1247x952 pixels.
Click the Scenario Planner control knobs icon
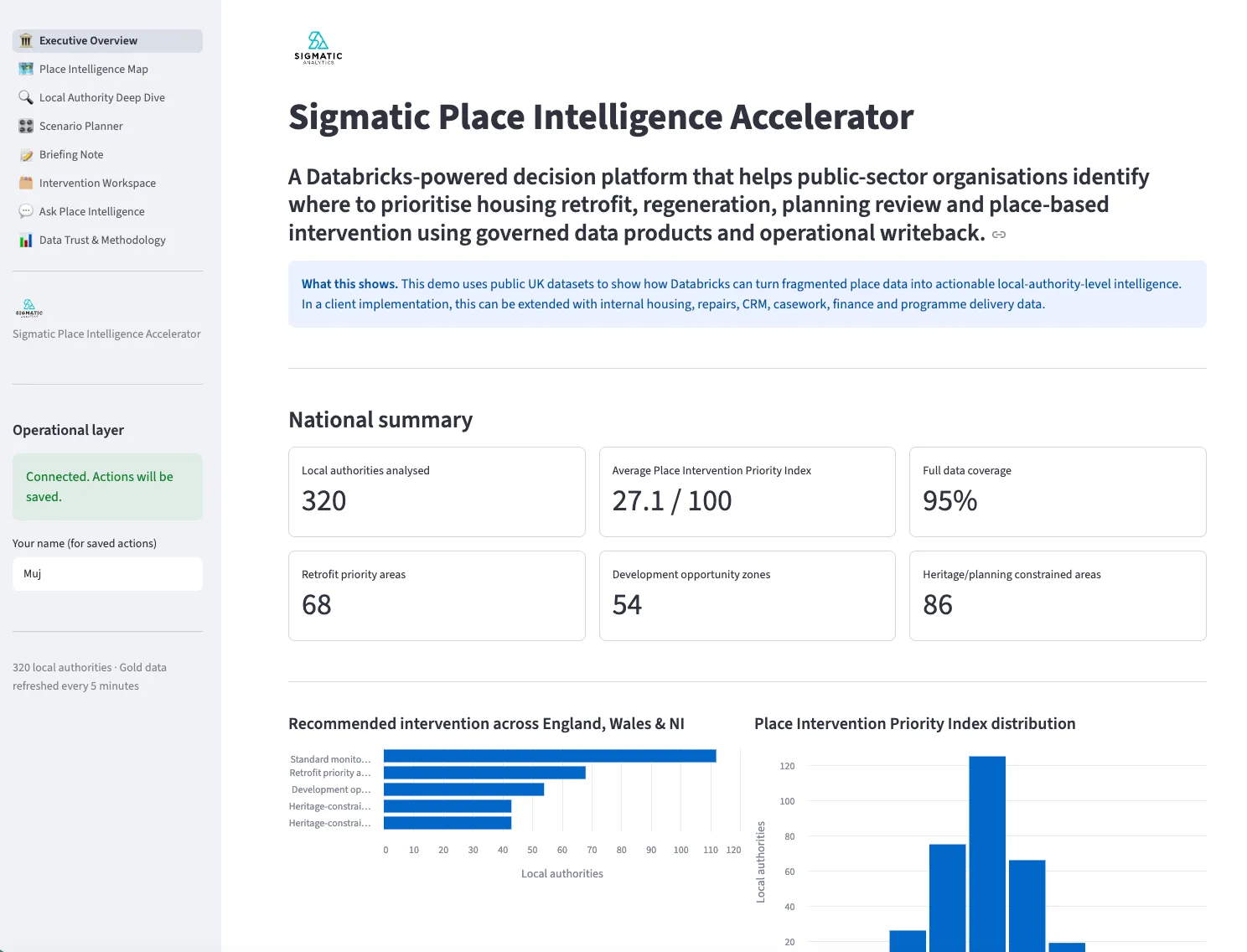click(x=26, y=127)
